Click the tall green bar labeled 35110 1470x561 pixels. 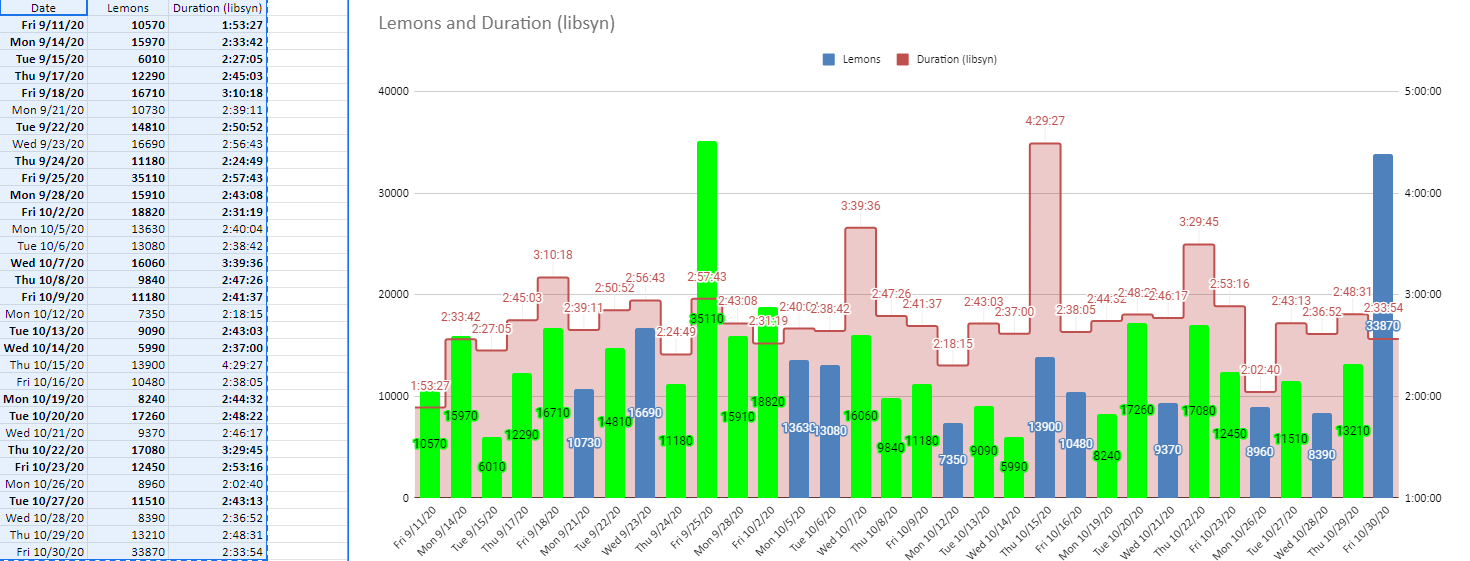707,319
